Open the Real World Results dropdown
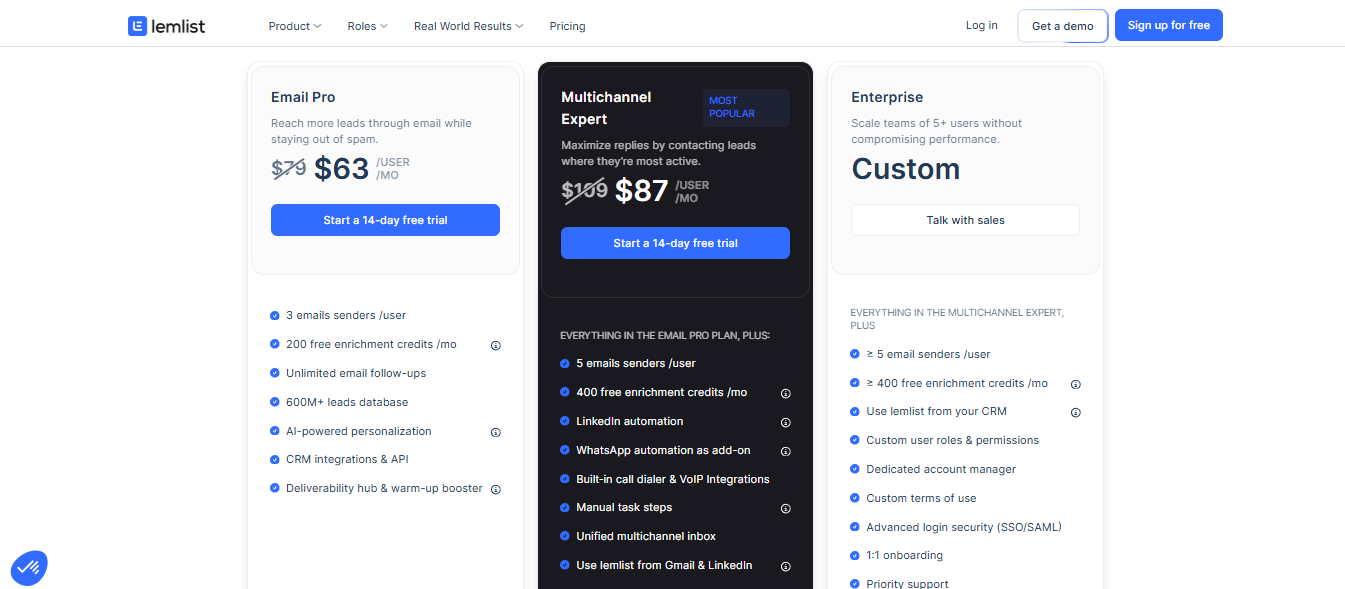This screenshot has height=589, width=1345. 468,26
